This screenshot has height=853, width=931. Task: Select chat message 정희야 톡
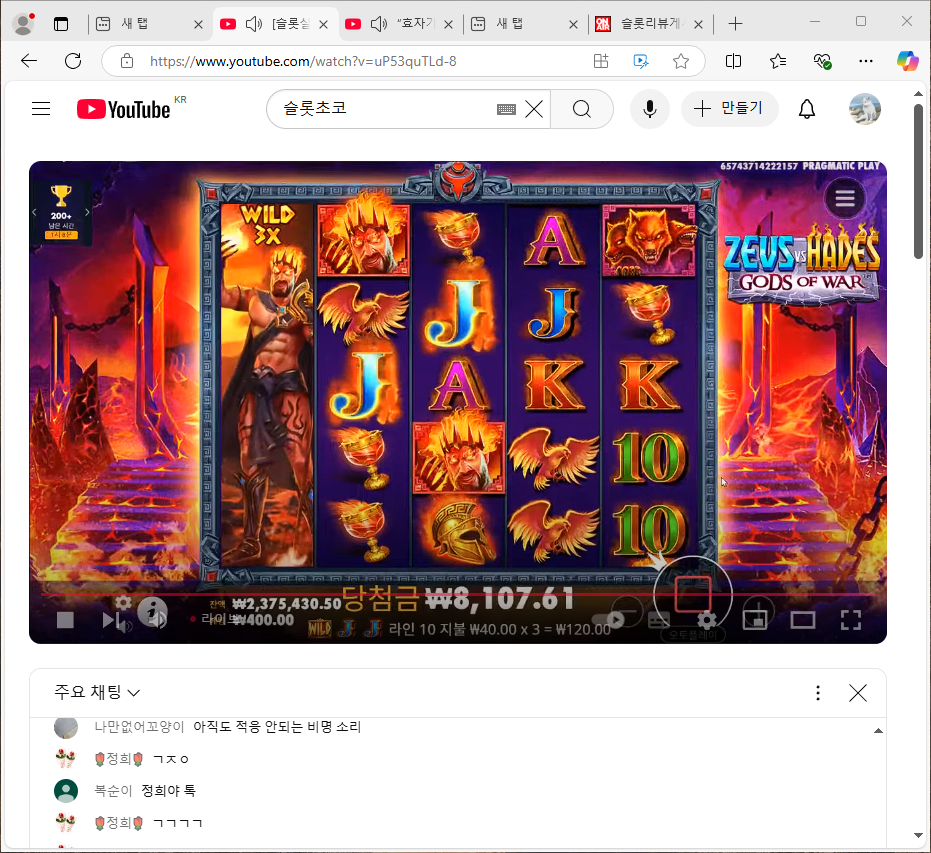(x=168, y=791)
